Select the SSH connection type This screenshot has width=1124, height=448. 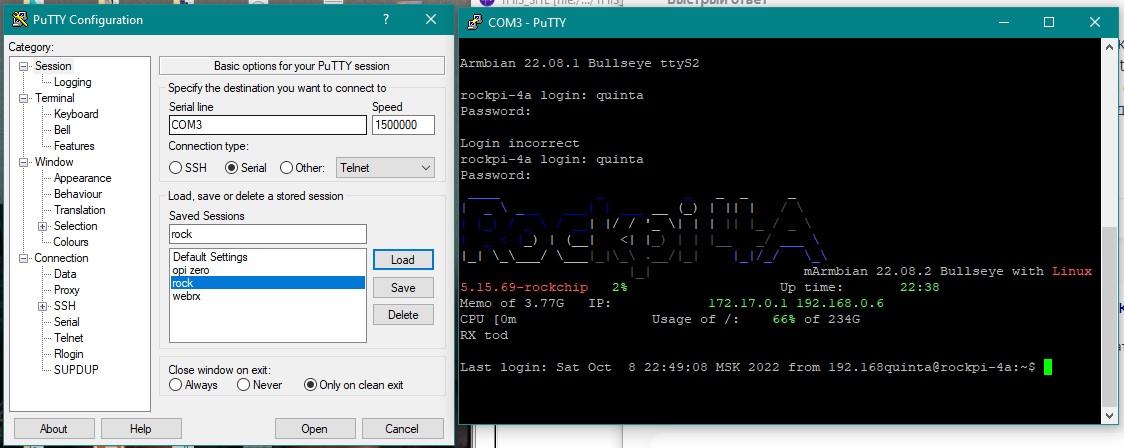coord(176,168)
